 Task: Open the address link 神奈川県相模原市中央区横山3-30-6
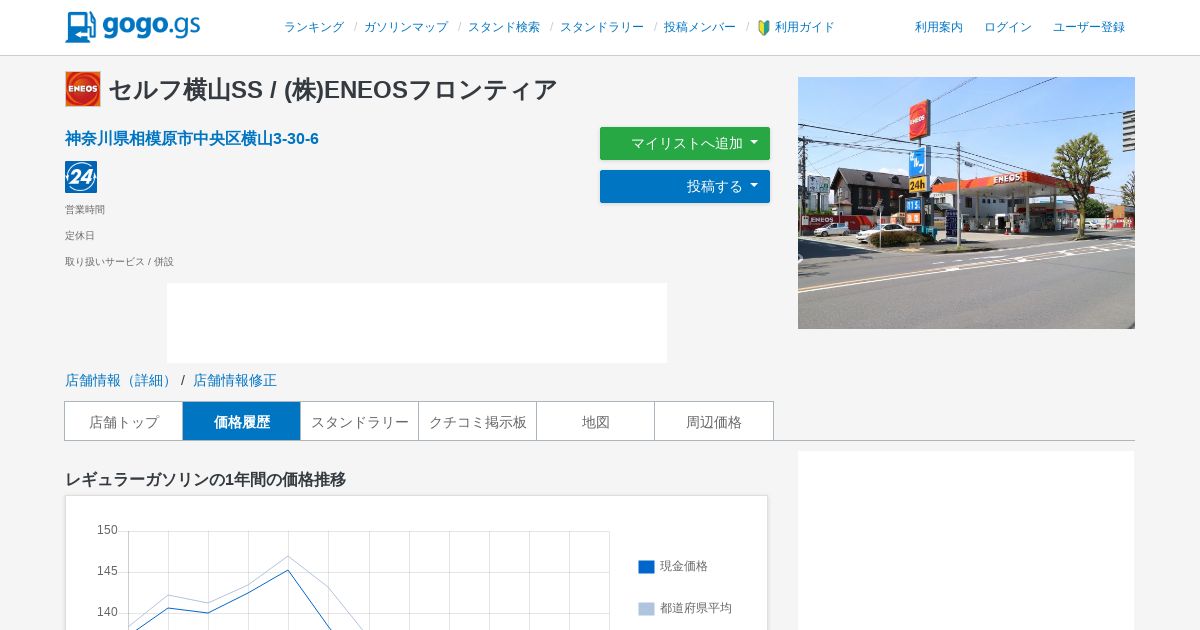(x=192, y=139)
